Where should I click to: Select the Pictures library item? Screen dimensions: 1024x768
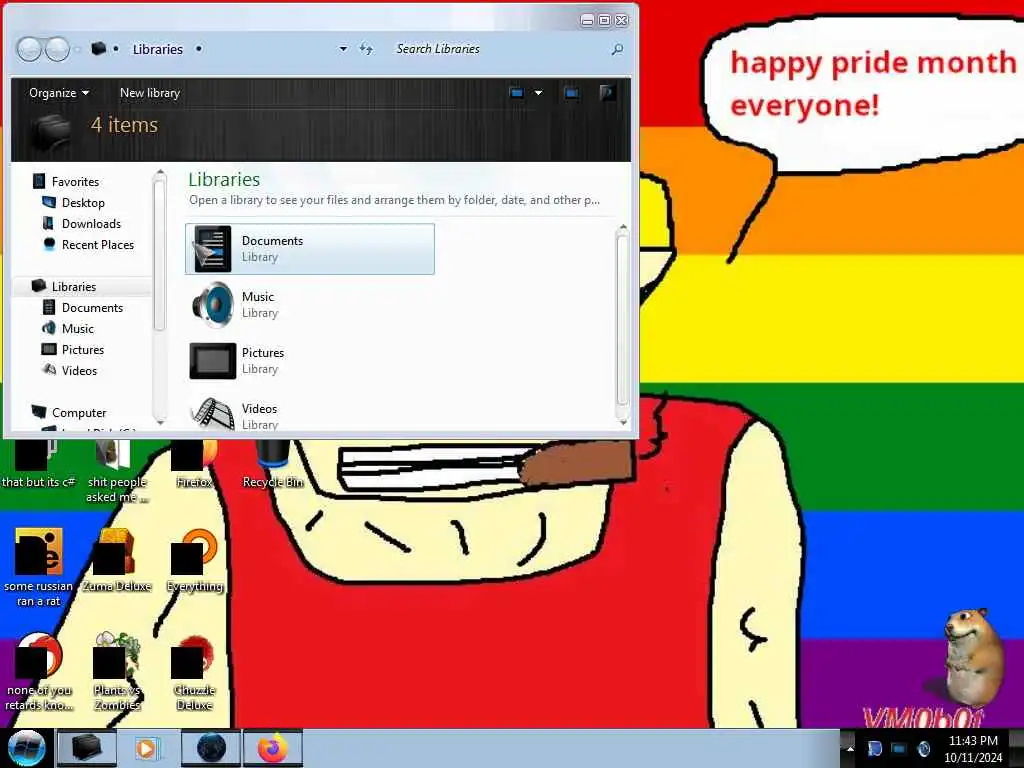310,360
